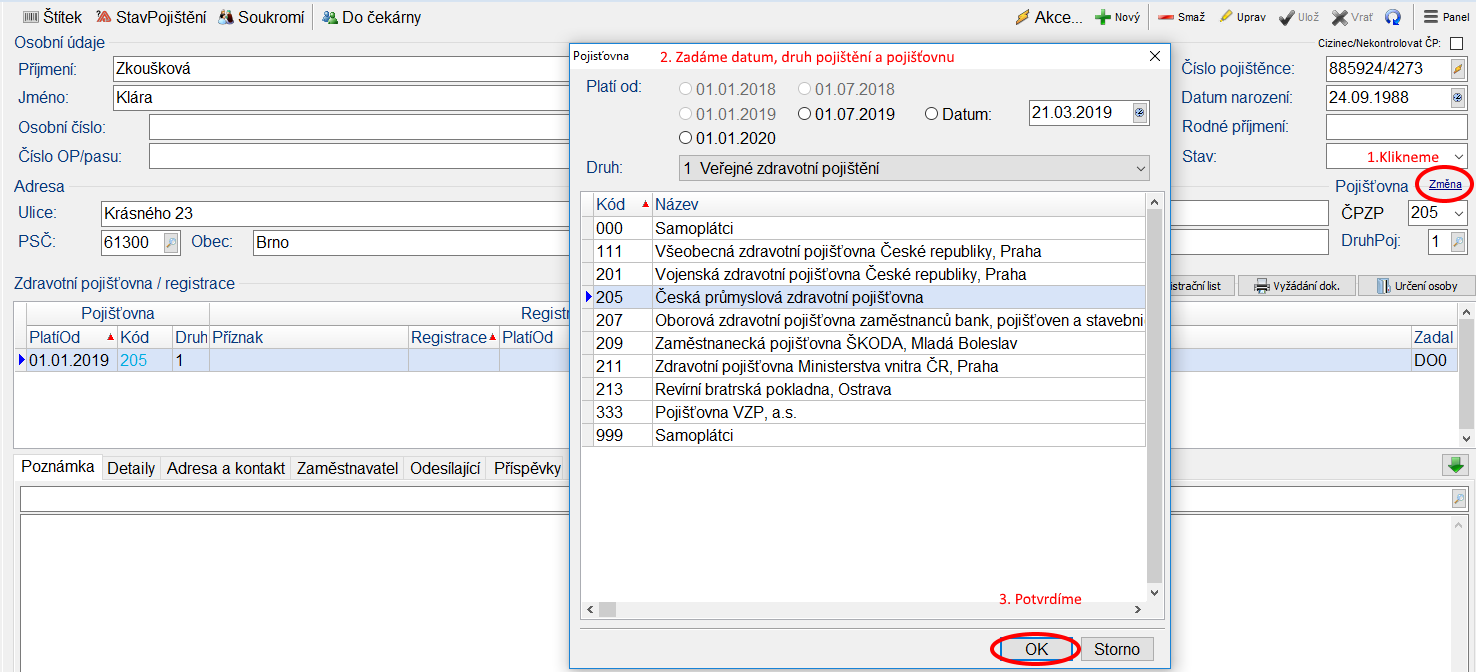Select the 01.01.2020 radio option
Screen dimensions: 1476x672
(685, 138)
